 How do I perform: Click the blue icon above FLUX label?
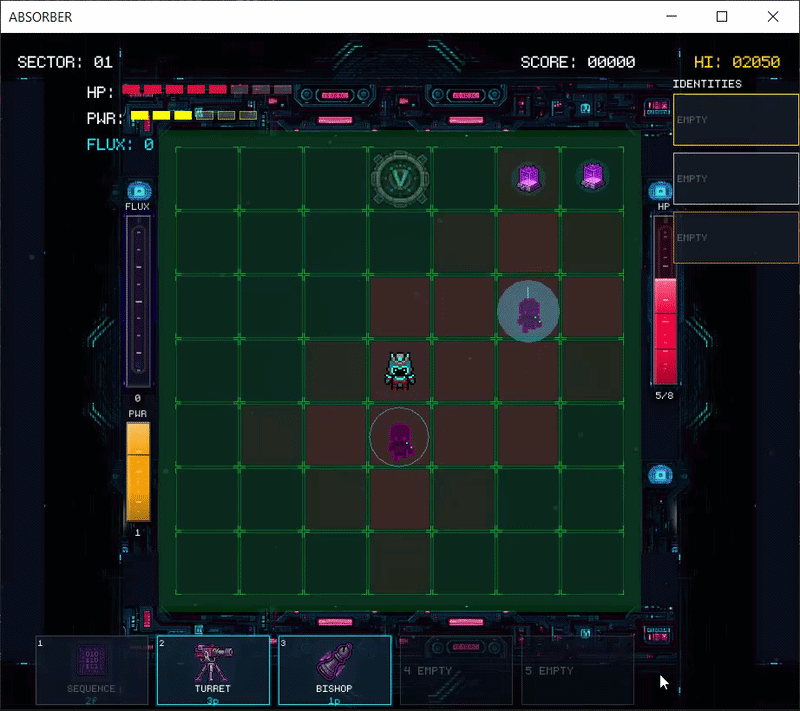coord(139,191)
